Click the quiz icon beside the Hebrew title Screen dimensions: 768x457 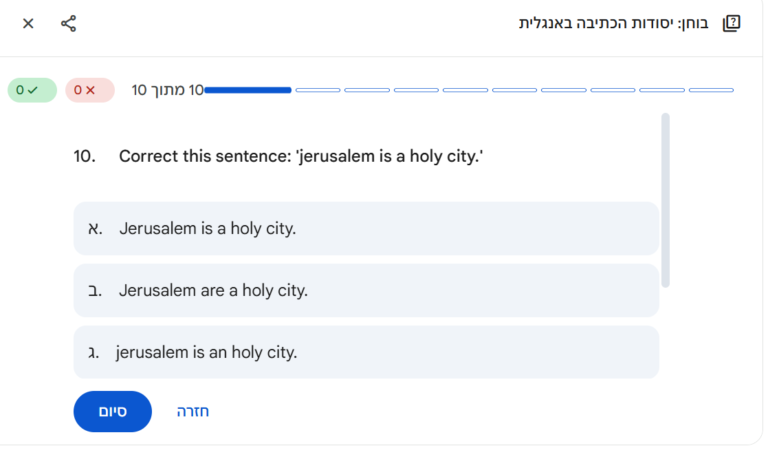click(731, 23)
